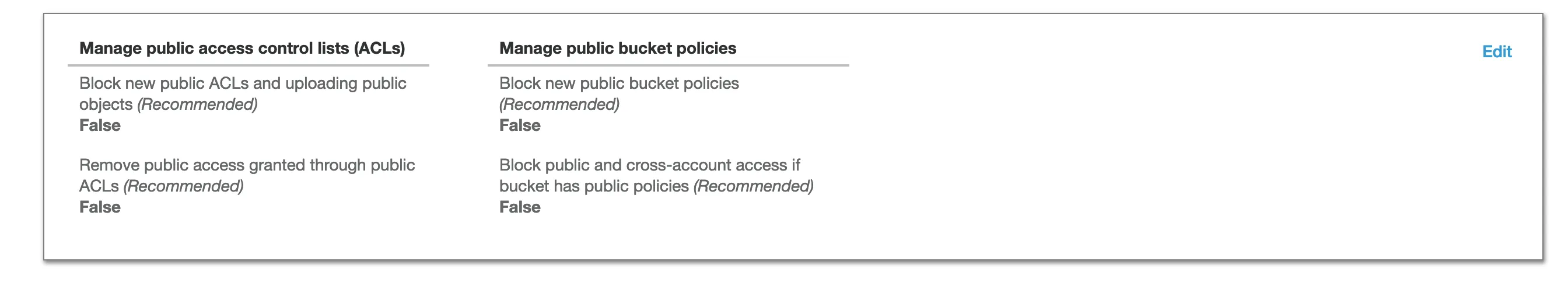Click False value under Block new bucket policies
Viewport: 1568px width, 285px height.
(x=519, y=126)
